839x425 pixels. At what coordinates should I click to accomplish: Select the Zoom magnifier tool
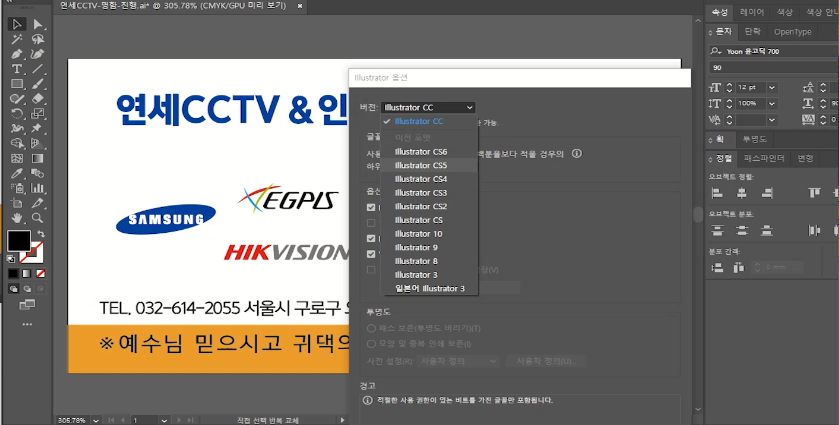pos(37,218)
